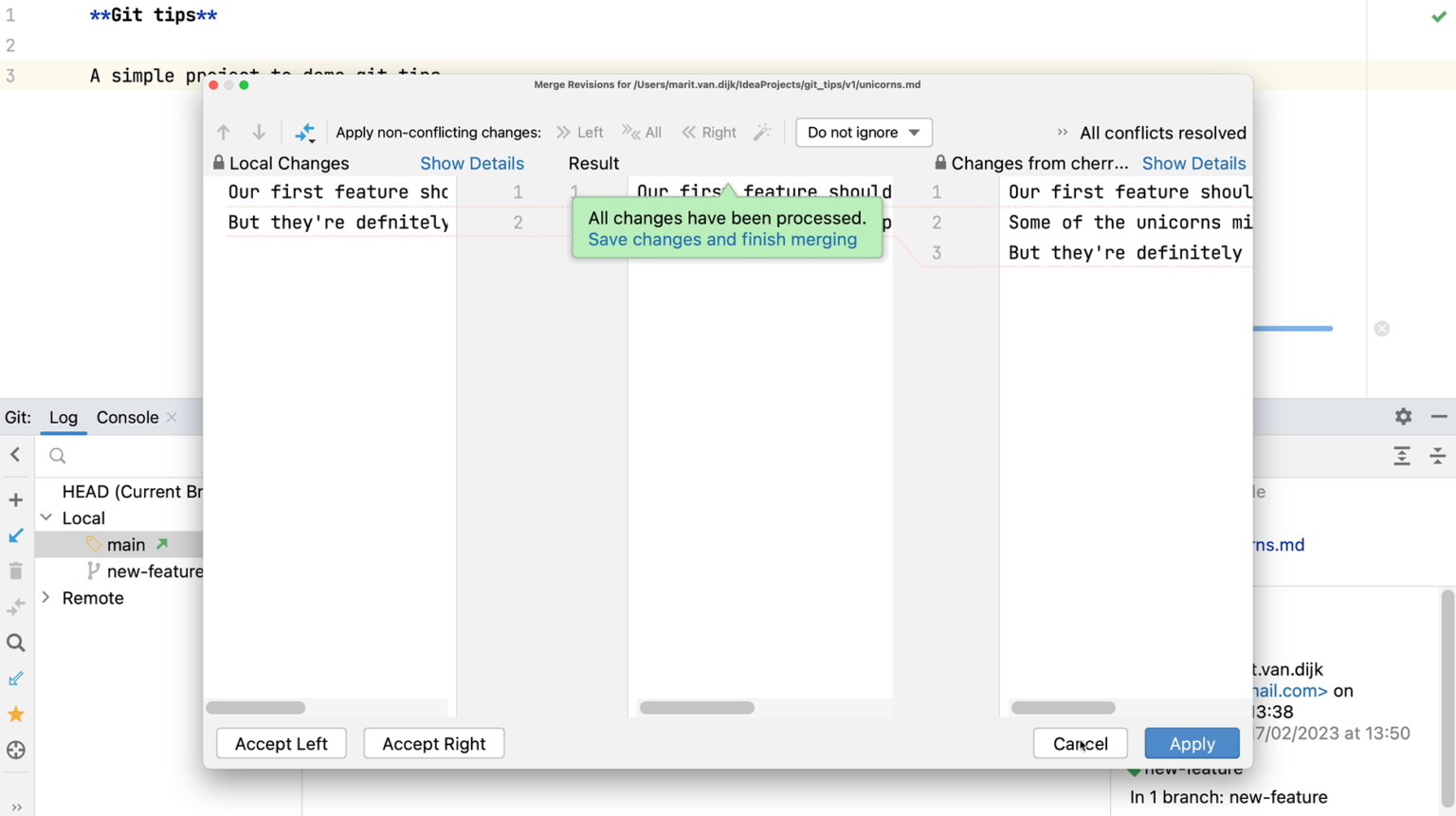Apply all non-conflicting changes with the All icon
Screen dimensions: 1456x816
[x=643, y=132]
